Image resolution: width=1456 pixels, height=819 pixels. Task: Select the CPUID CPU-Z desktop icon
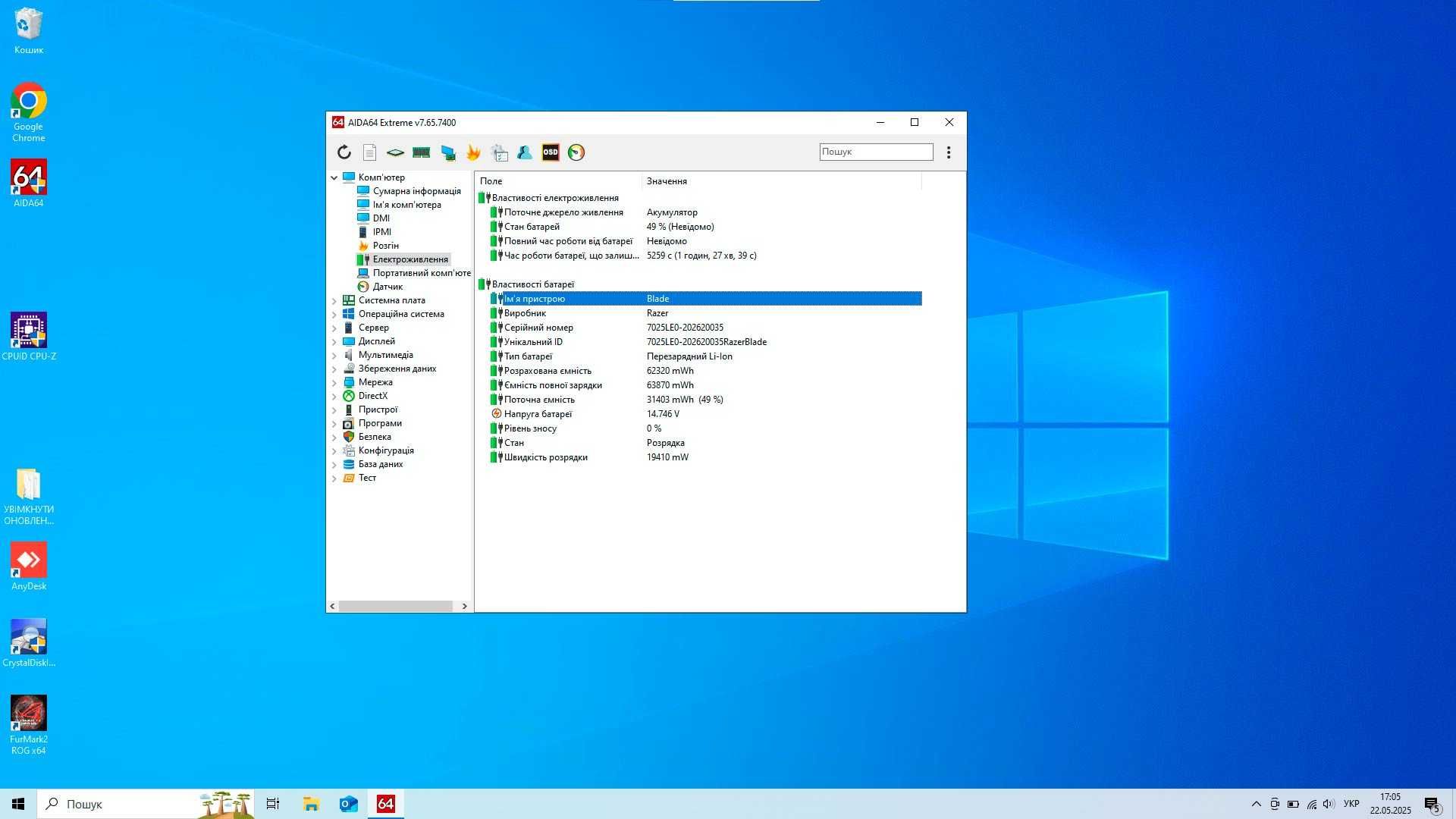tap(29, 336)
